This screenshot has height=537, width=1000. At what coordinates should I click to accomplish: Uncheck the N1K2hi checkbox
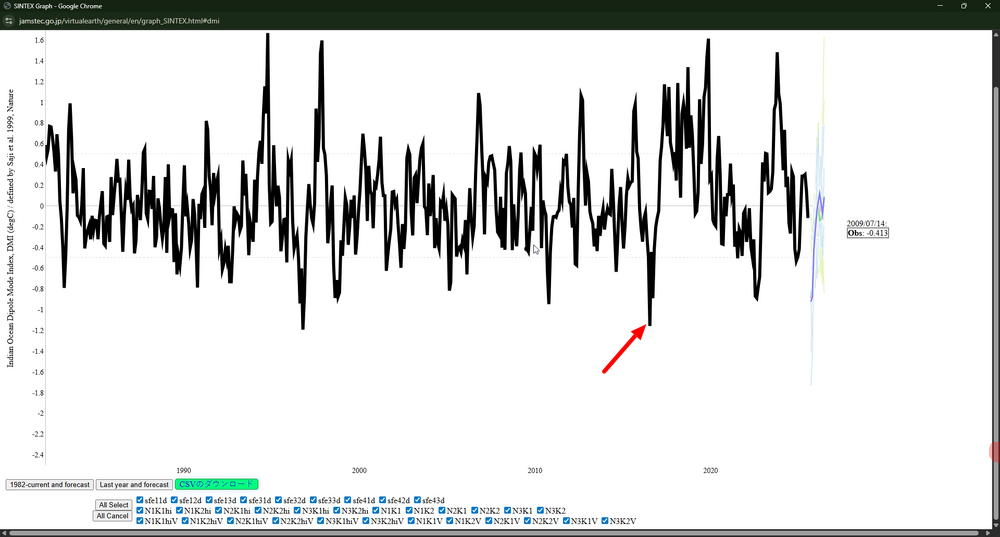coord(179,510)
